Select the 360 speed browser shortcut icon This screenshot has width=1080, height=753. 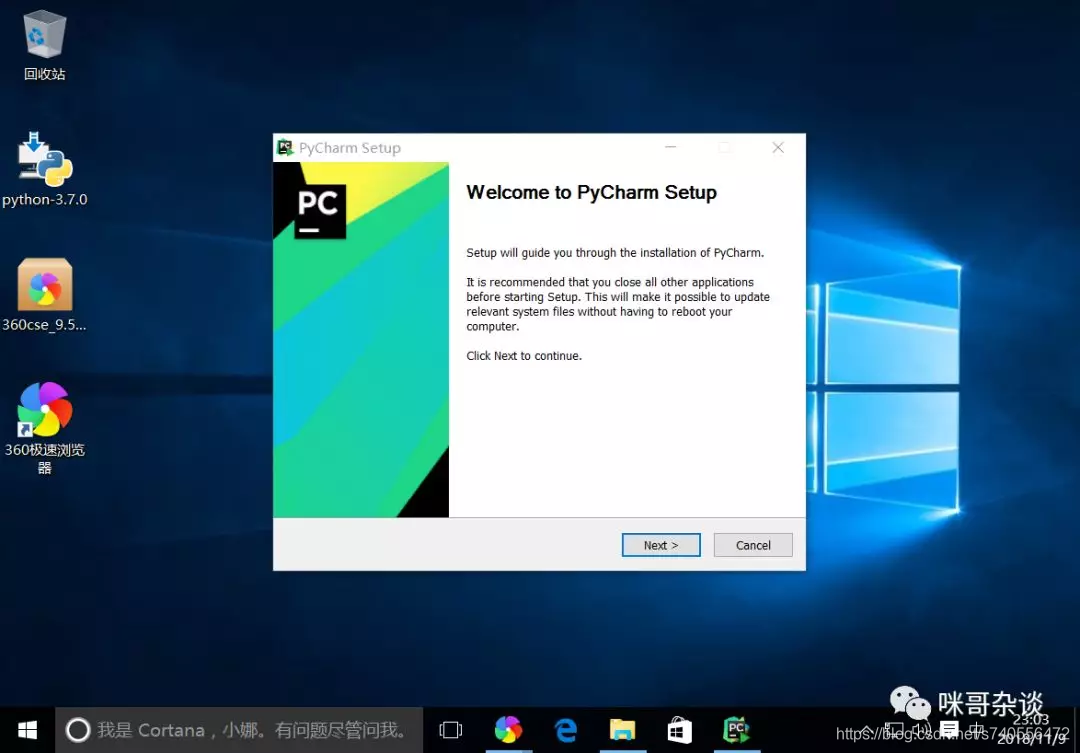point(44,428)
